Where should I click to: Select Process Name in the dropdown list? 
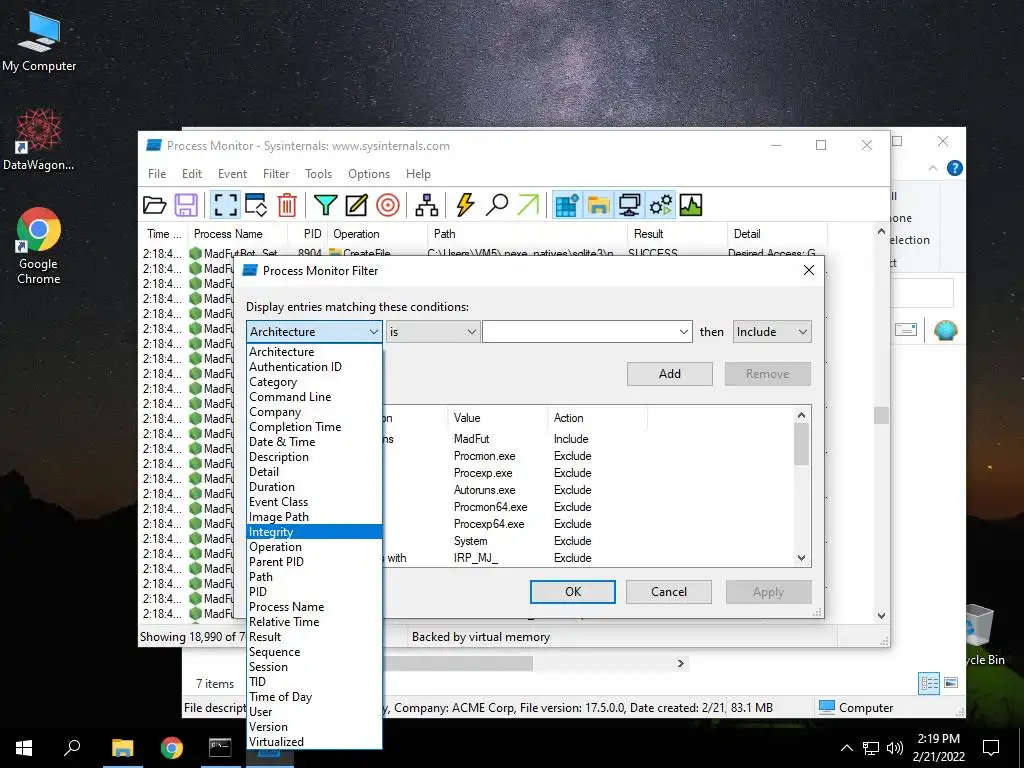coord(314,607)
